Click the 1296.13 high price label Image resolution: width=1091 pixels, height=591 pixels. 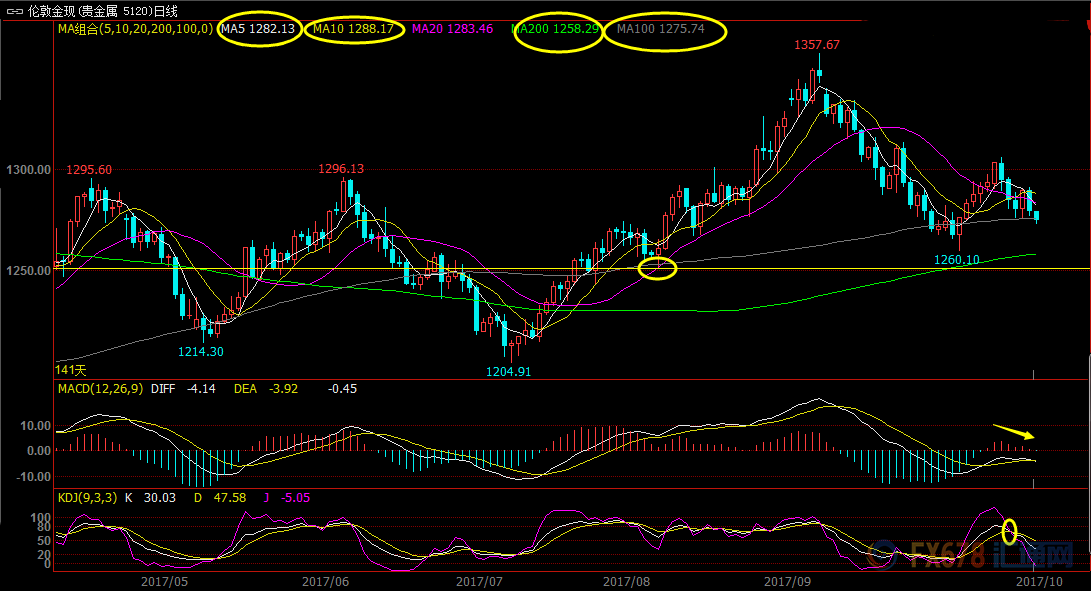pos(341,169)
